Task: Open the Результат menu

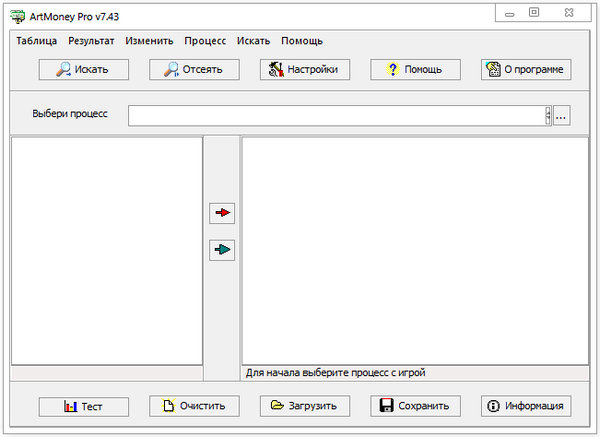Action: click(x=91, y=41)
